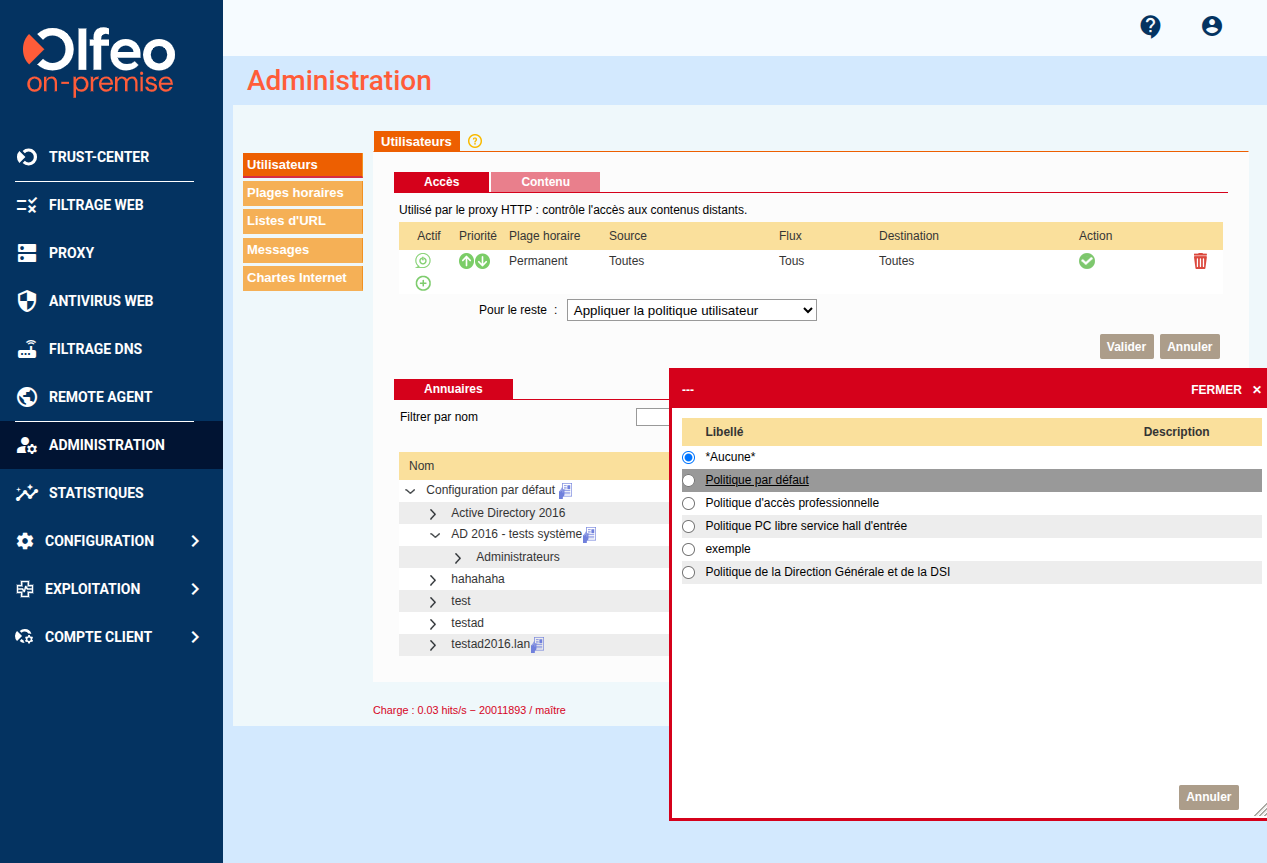Screen dimensions: 1267x863
Task: Move rule priority down with green arrow
Action: click(x=483, y=261)
